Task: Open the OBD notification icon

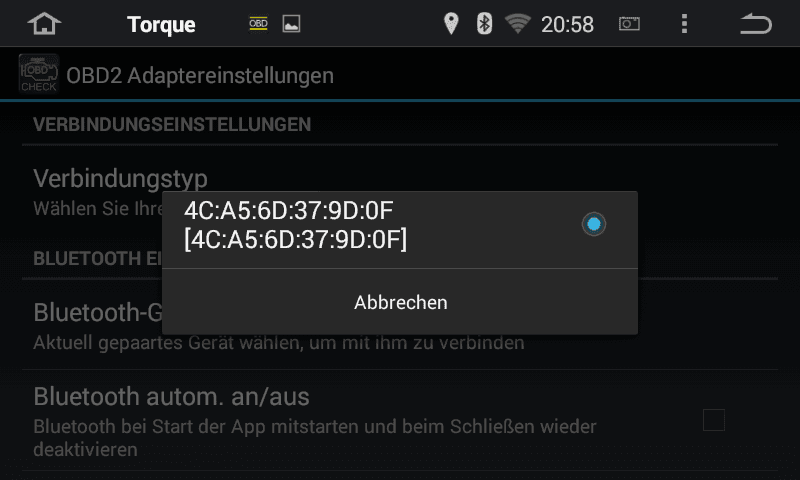Action: pyautogui.click(x=258, y=23)
